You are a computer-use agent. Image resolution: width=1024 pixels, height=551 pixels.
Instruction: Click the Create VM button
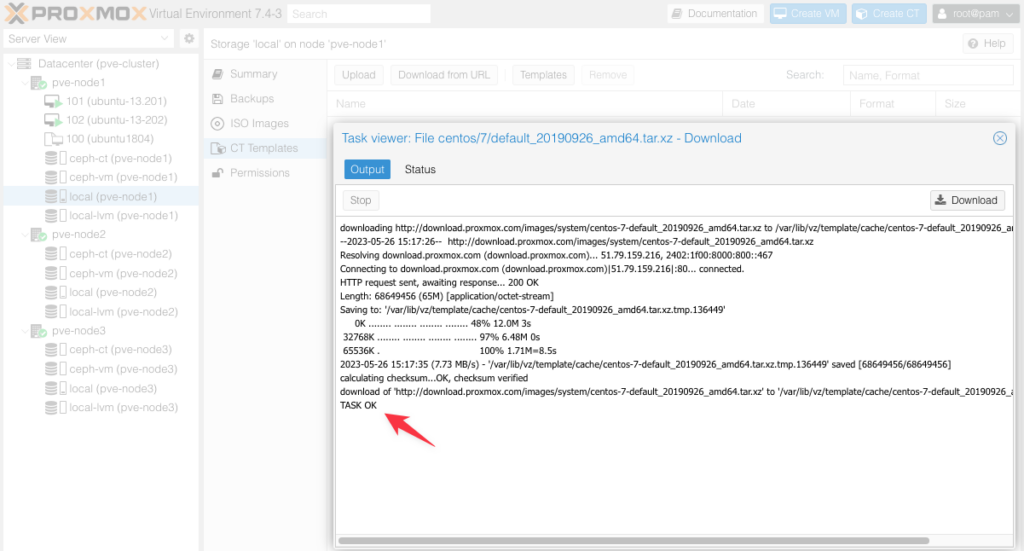coord(808,14)
